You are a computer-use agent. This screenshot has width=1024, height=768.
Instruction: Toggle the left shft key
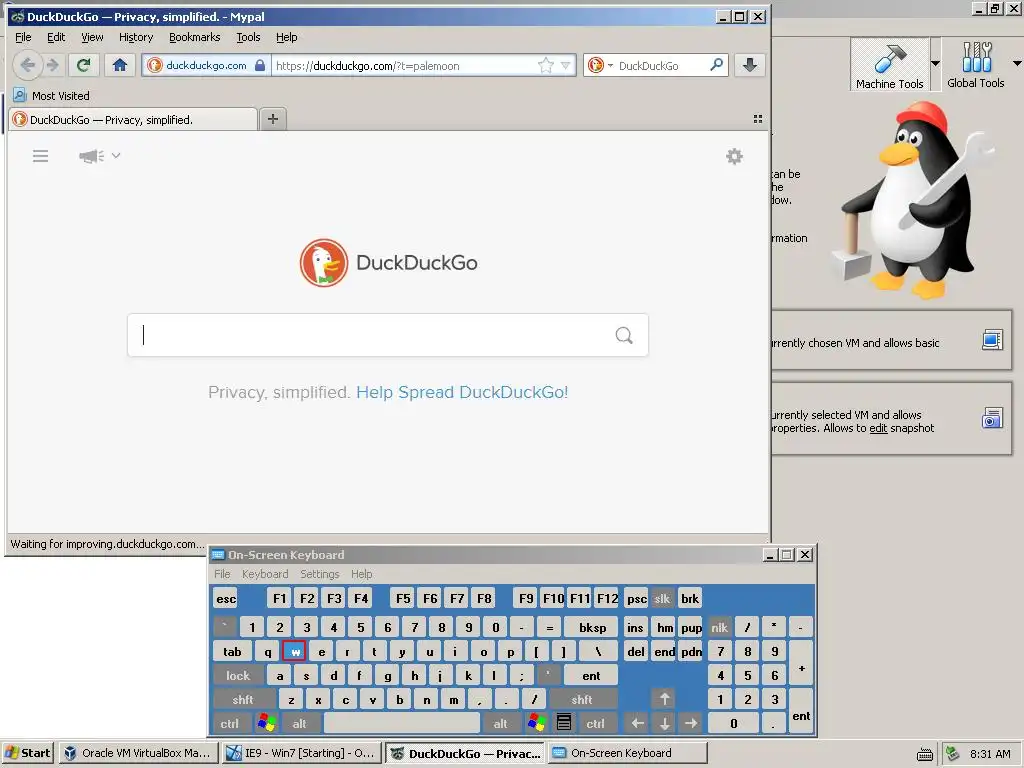click(x=243, y=699)
